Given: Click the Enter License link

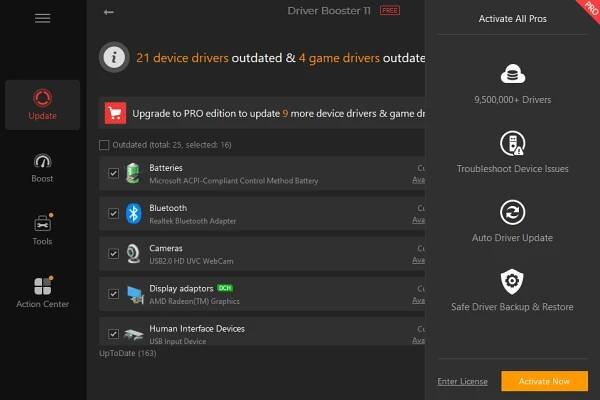Looking at the screenshot, I should pos(462,381).
